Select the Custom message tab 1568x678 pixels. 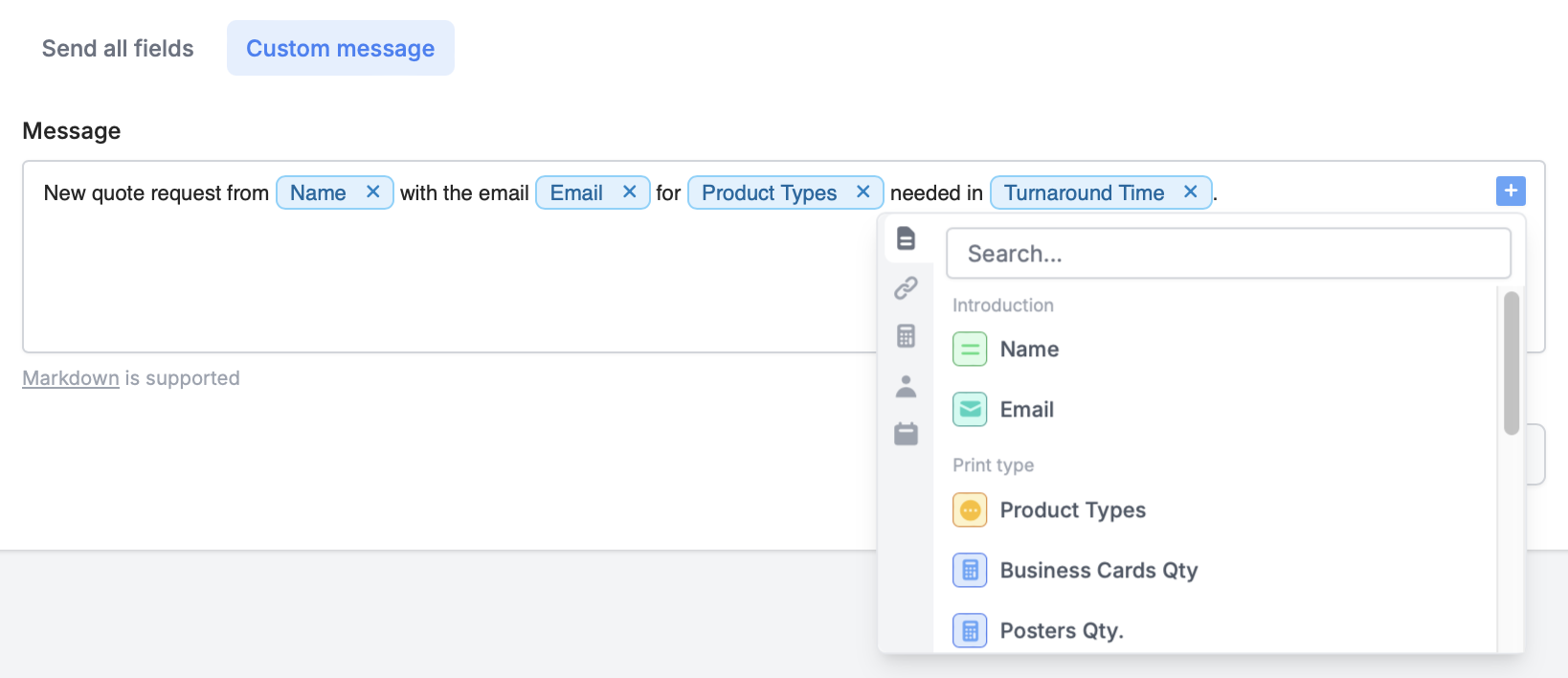click(x=341, y=49)
